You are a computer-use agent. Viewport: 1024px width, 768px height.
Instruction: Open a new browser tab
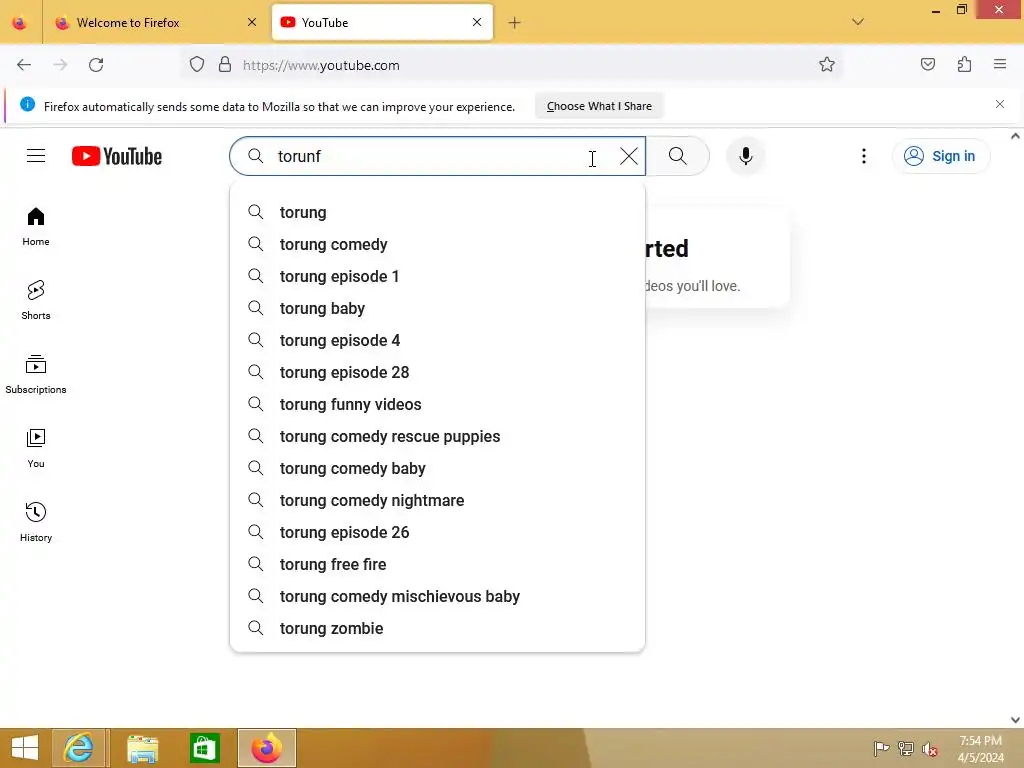click(x=515, y=23)
